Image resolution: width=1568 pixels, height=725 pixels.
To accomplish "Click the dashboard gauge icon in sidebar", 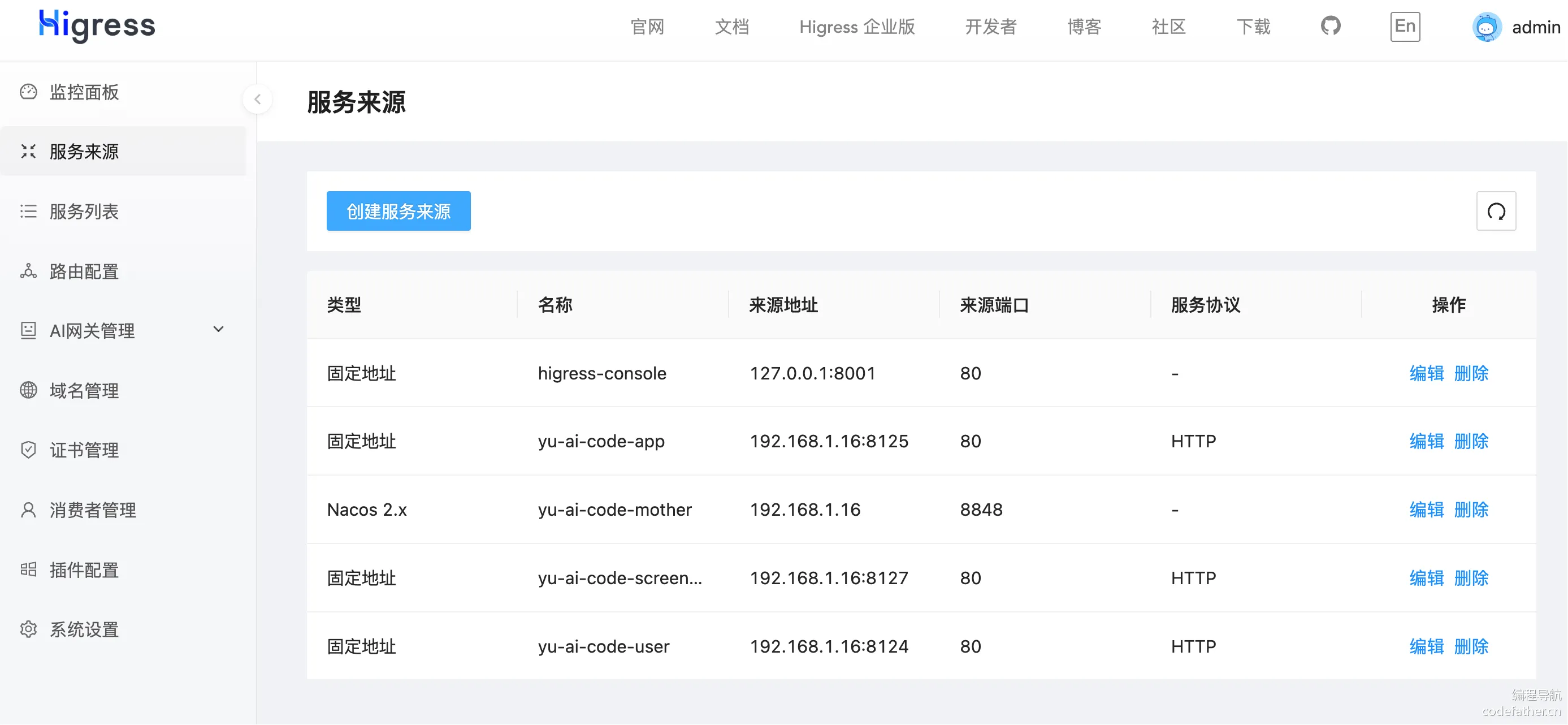I will coord(29,92).
